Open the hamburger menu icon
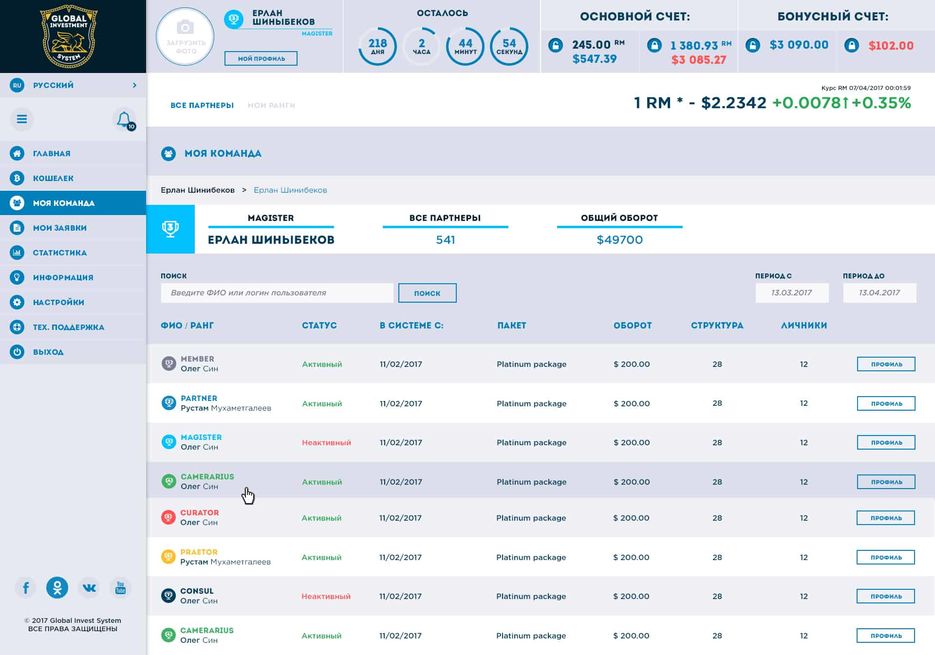 tap(22, 119)
